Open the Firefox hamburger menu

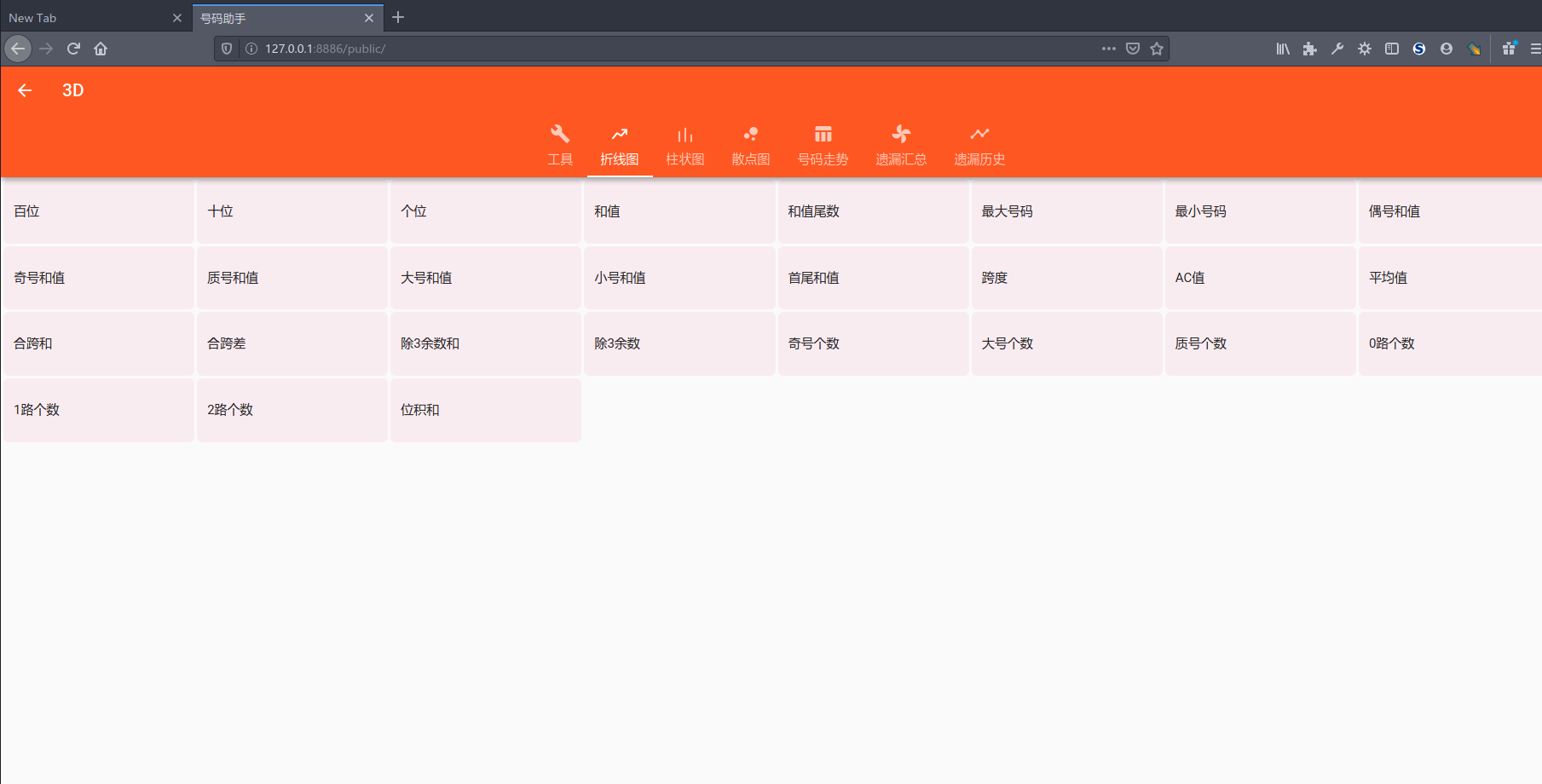click(1534, 49)
